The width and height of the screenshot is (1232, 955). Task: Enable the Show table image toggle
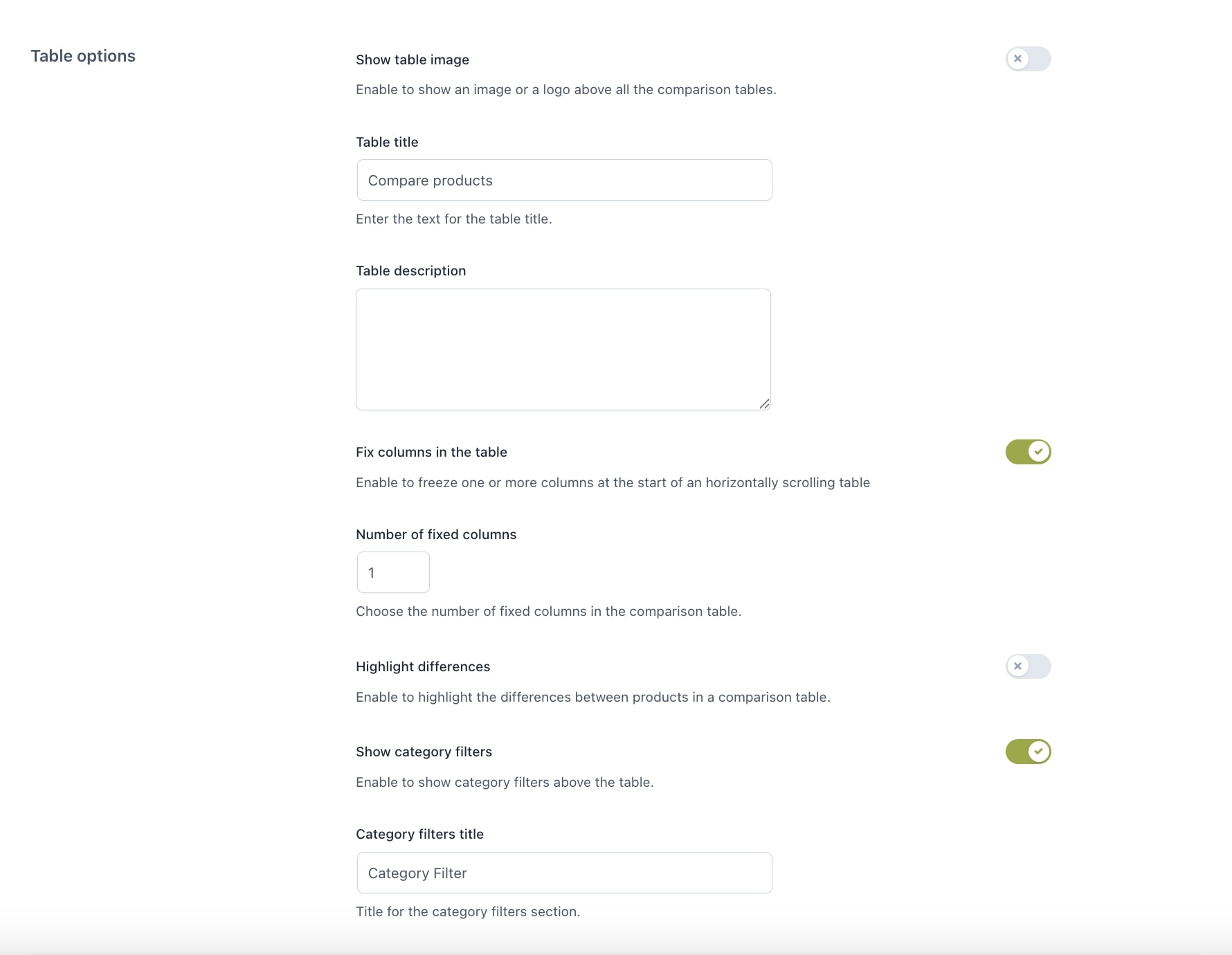(x=1028, y=59)
